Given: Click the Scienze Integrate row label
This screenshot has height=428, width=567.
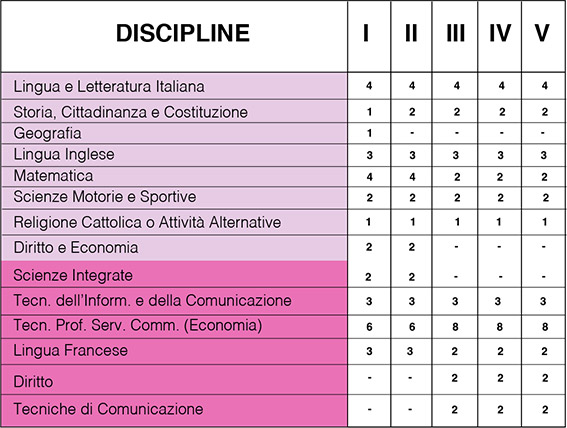Looking at the screenshot, I should (73, 275).
